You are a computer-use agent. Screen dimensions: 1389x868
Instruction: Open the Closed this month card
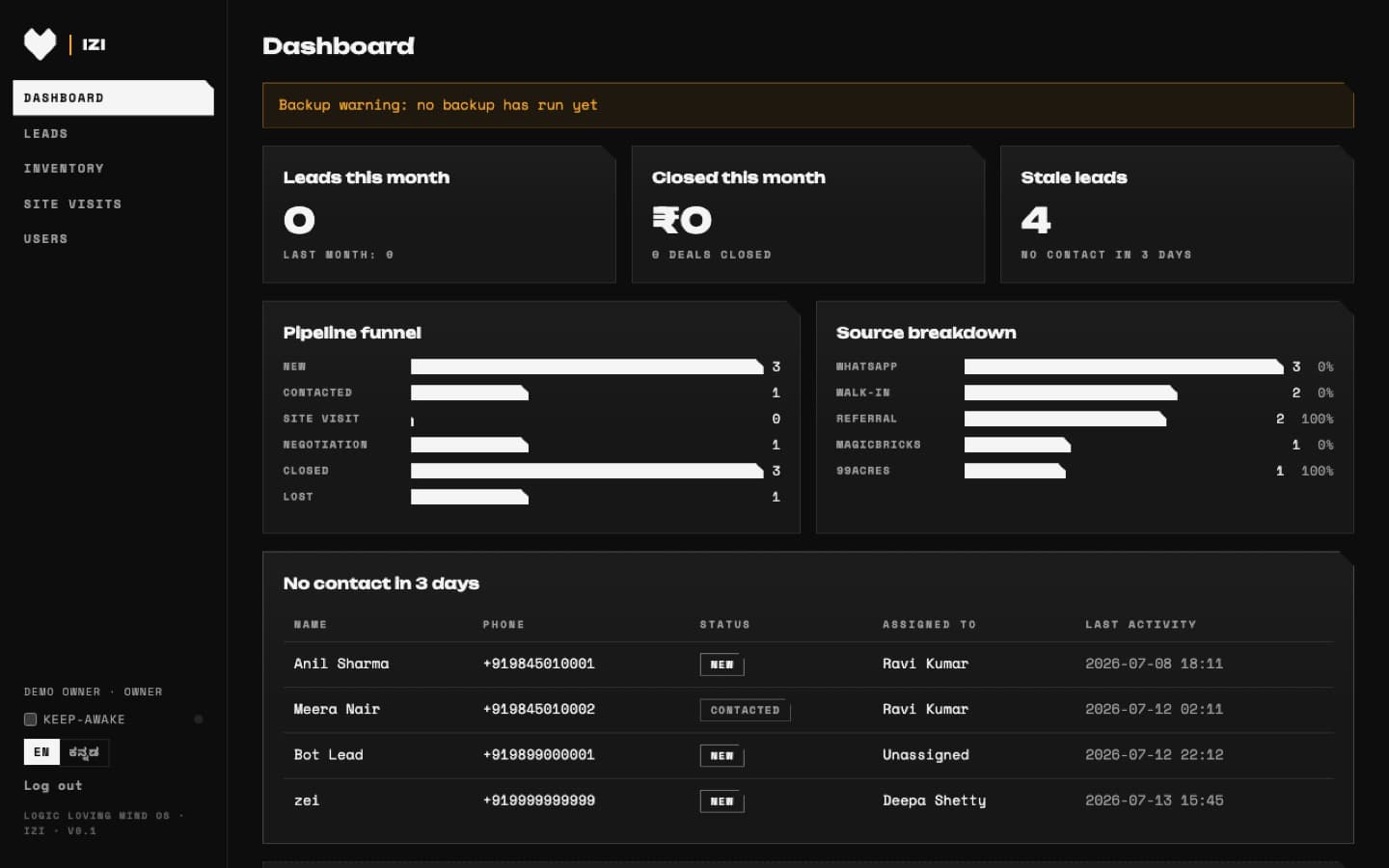(807, 214)
